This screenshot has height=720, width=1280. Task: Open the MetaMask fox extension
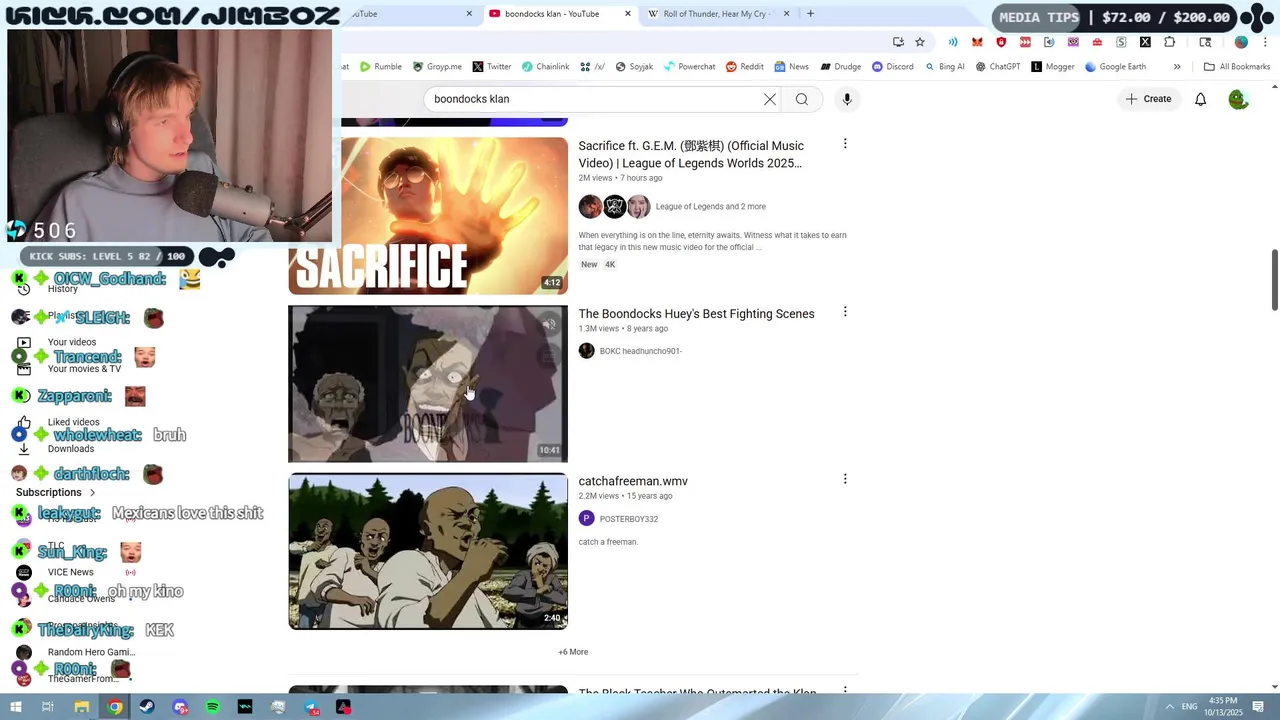977,42
